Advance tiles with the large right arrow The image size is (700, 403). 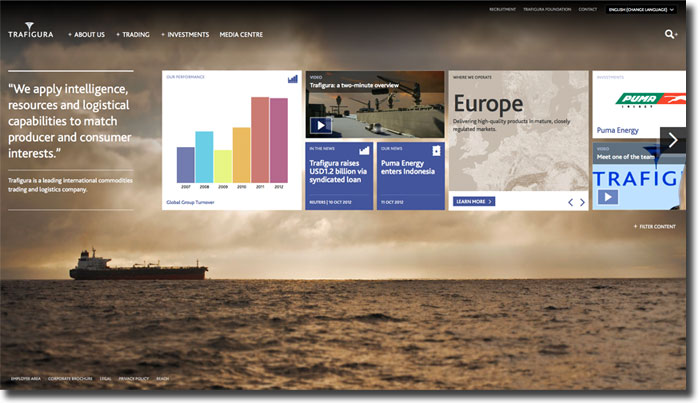click(673, 140)
